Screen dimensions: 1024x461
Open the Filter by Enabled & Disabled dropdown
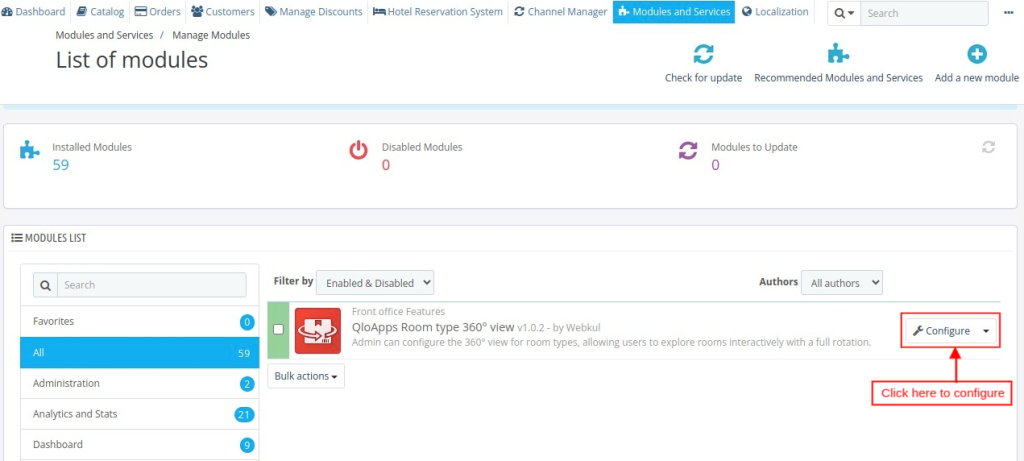[375, 283]
